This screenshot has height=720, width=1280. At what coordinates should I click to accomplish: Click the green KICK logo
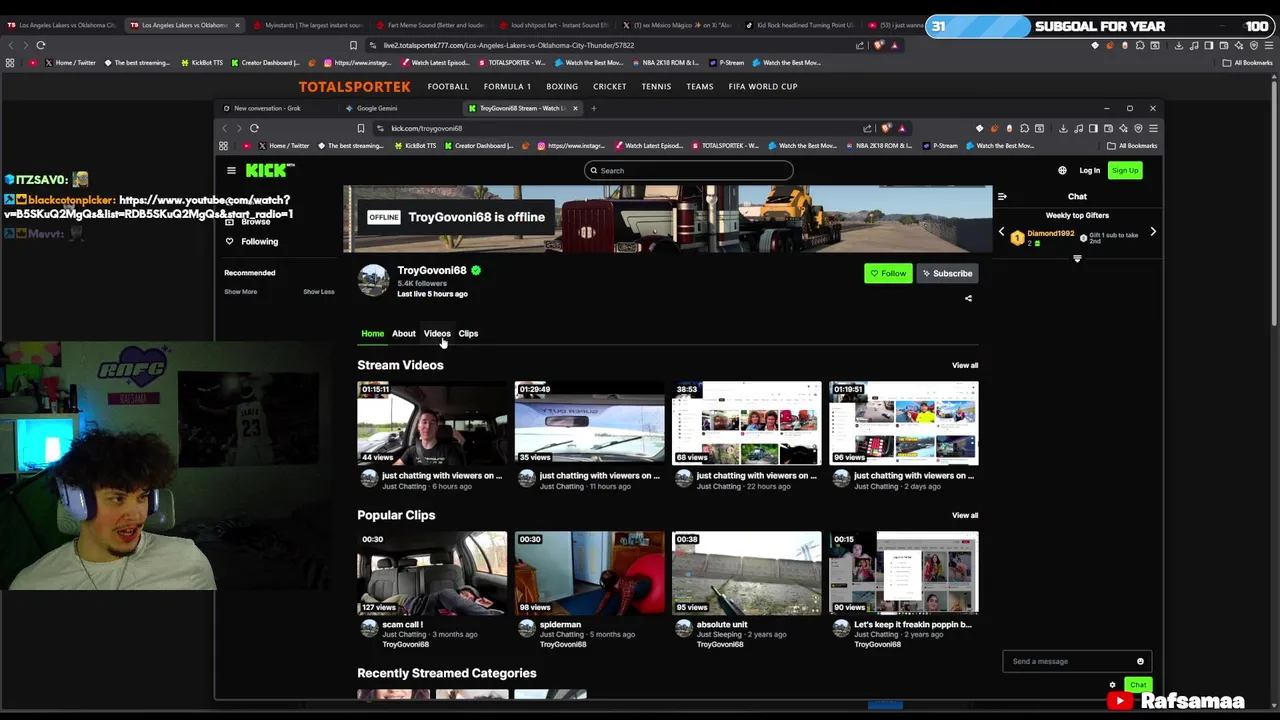268,170
